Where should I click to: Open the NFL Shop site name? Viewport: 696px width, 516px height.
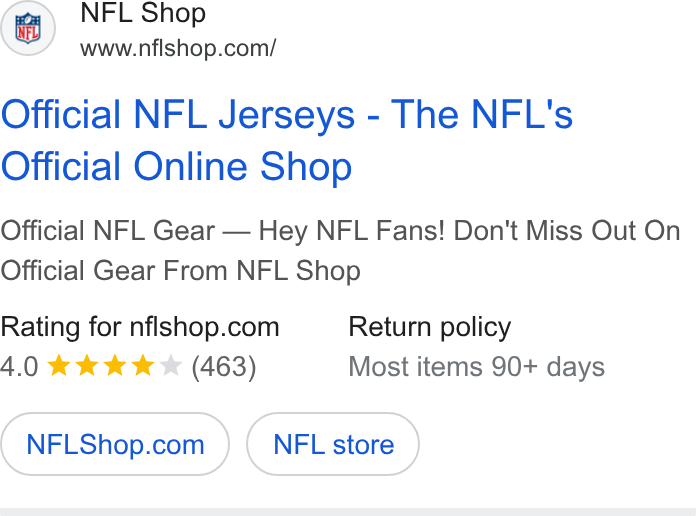click(143, 12)
